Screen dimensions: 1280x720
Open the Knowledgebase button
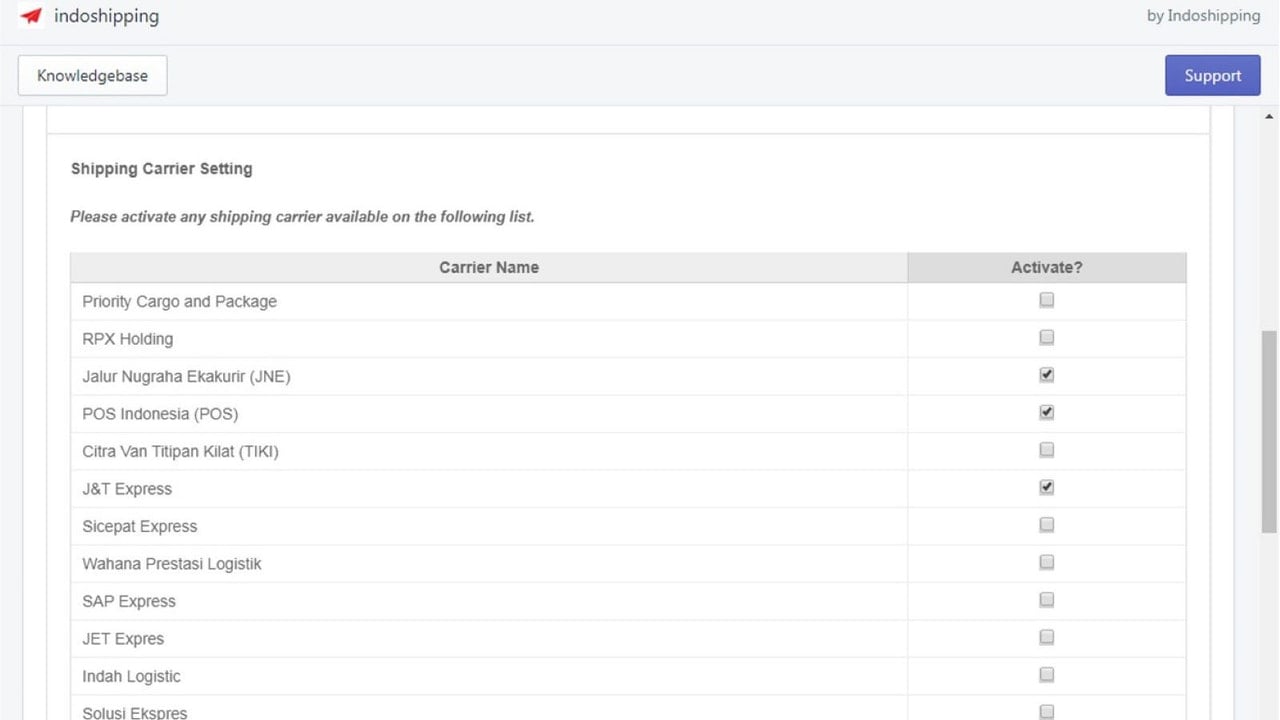92,76
